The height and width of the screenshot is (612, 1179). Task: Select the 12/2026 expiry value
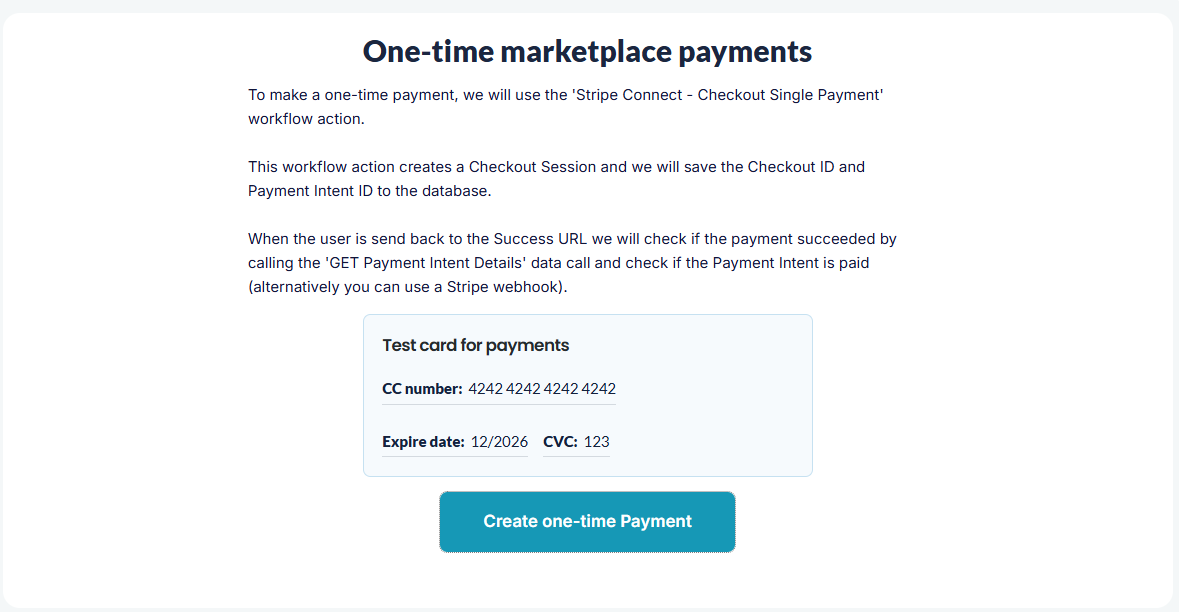pos(499,442)
